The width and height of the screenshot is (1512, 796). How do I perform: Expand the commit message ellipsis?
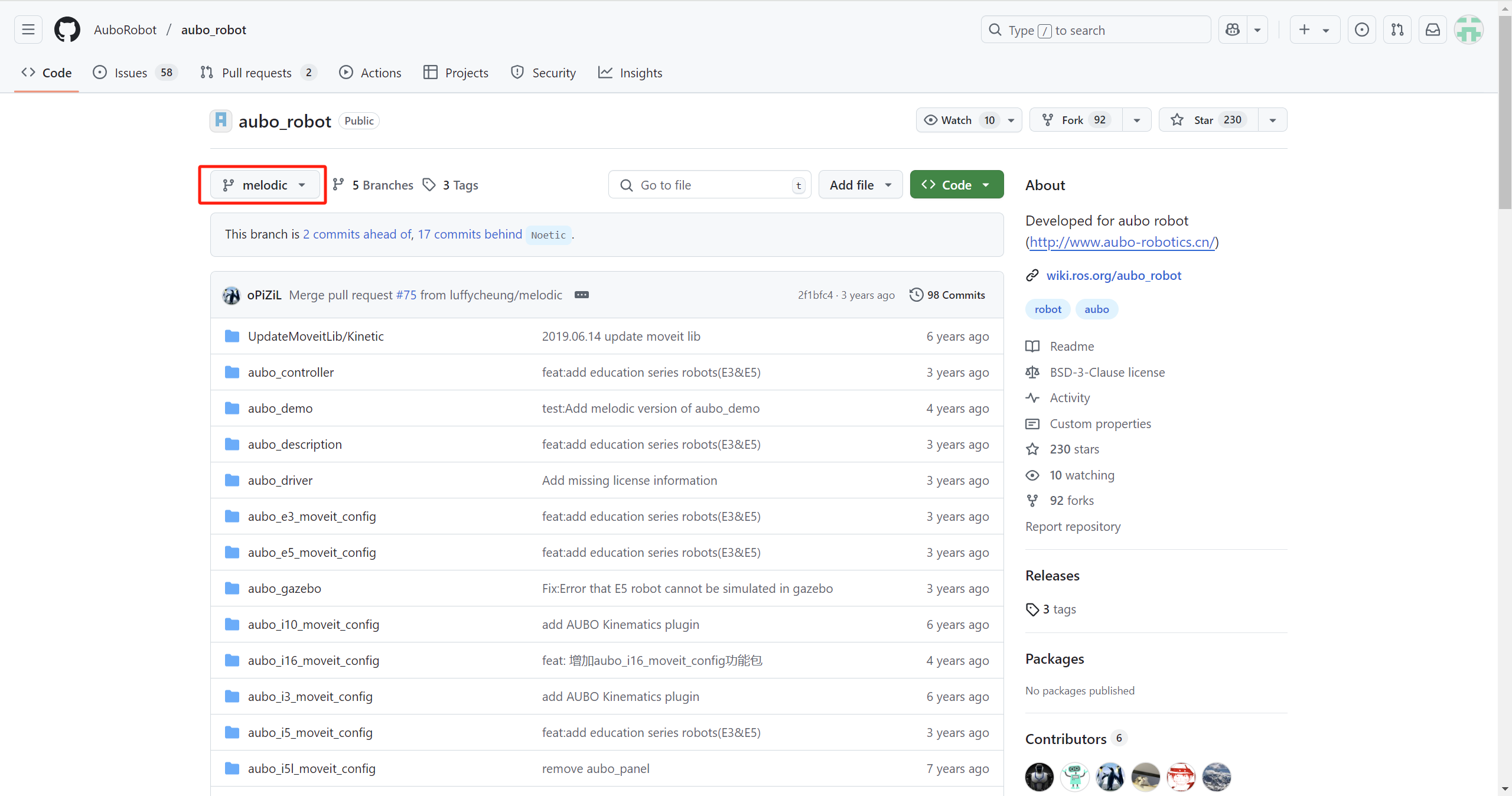tap(581, 295)
